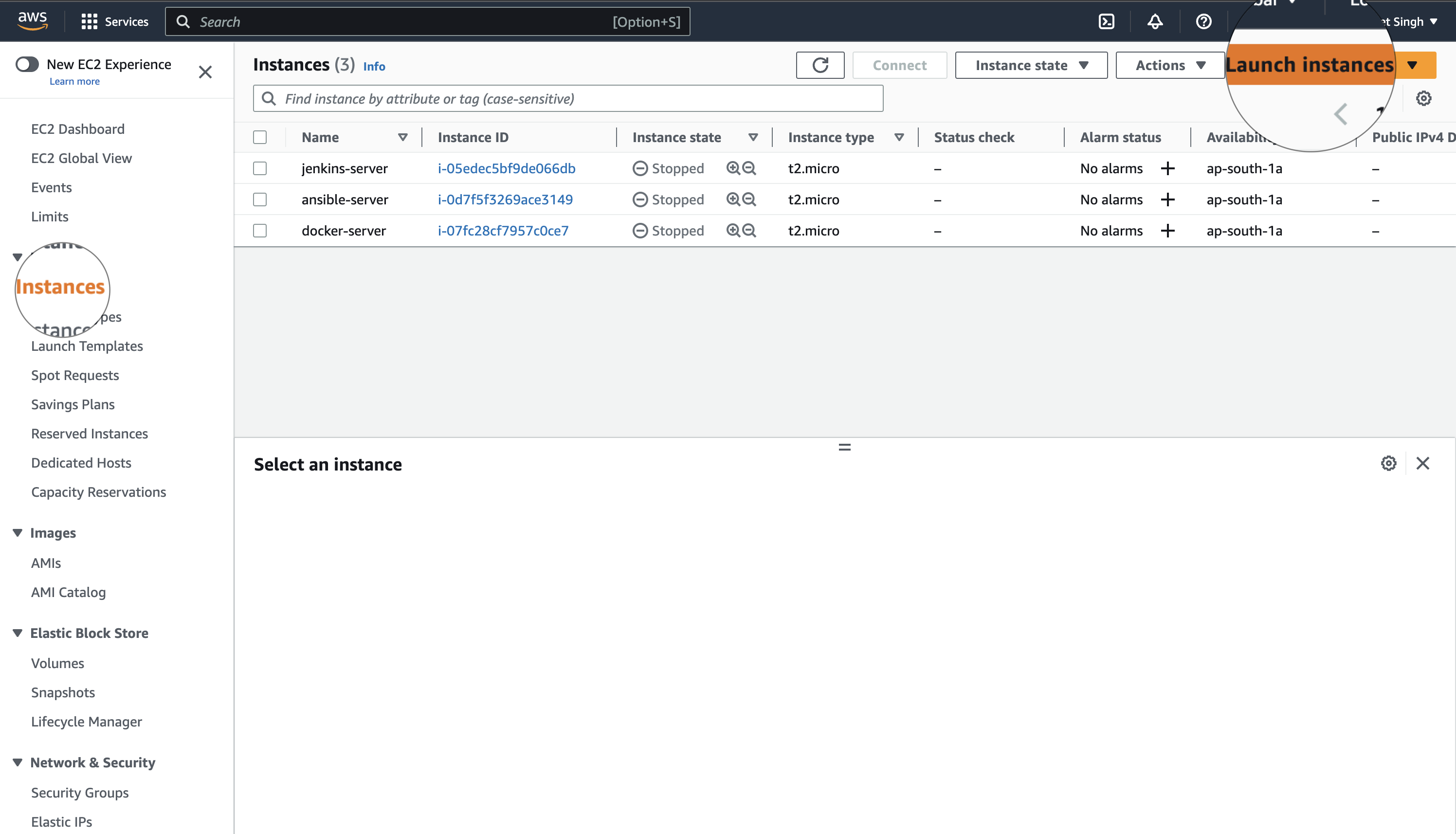Open the Services menu
The height and width of the screenshot is (834, 1456).
coord(114,21)
